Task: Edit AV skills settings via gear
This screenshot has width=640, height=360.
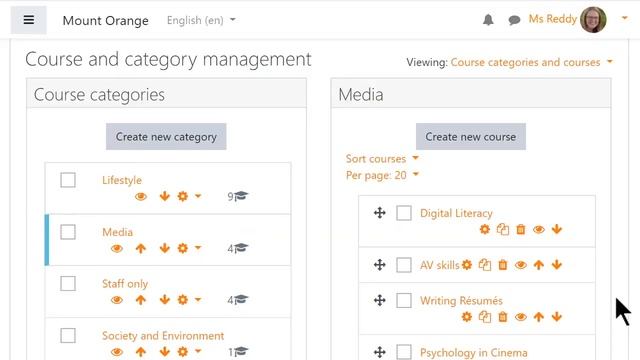Action: tap(467, 265)
